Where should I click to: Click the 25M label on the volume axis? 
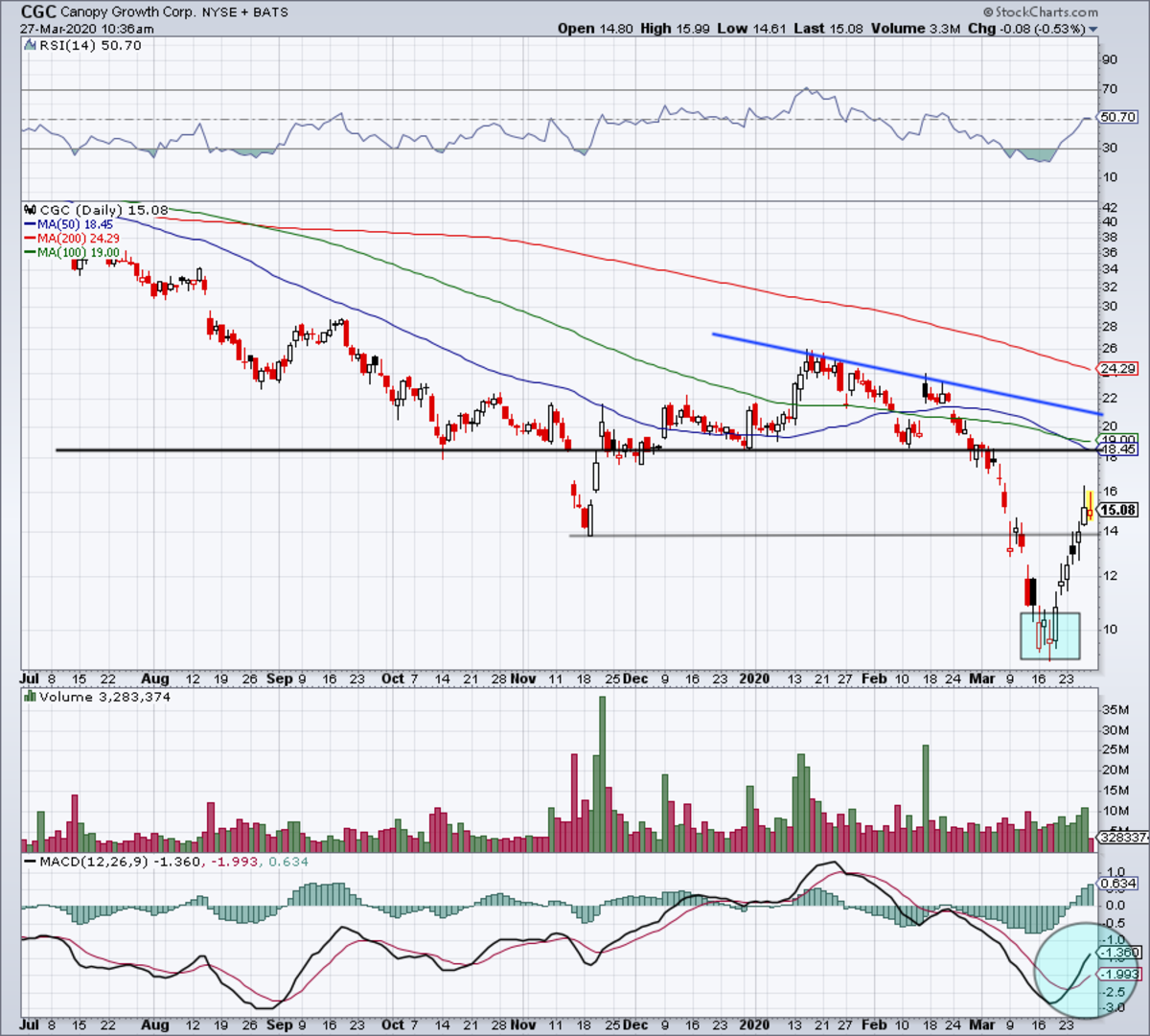[1115, 750]
